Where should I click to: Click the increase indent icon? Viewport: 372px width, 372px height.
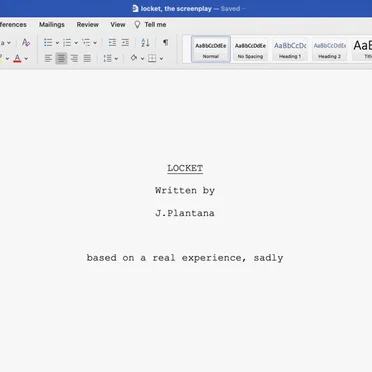coord(125,43)
